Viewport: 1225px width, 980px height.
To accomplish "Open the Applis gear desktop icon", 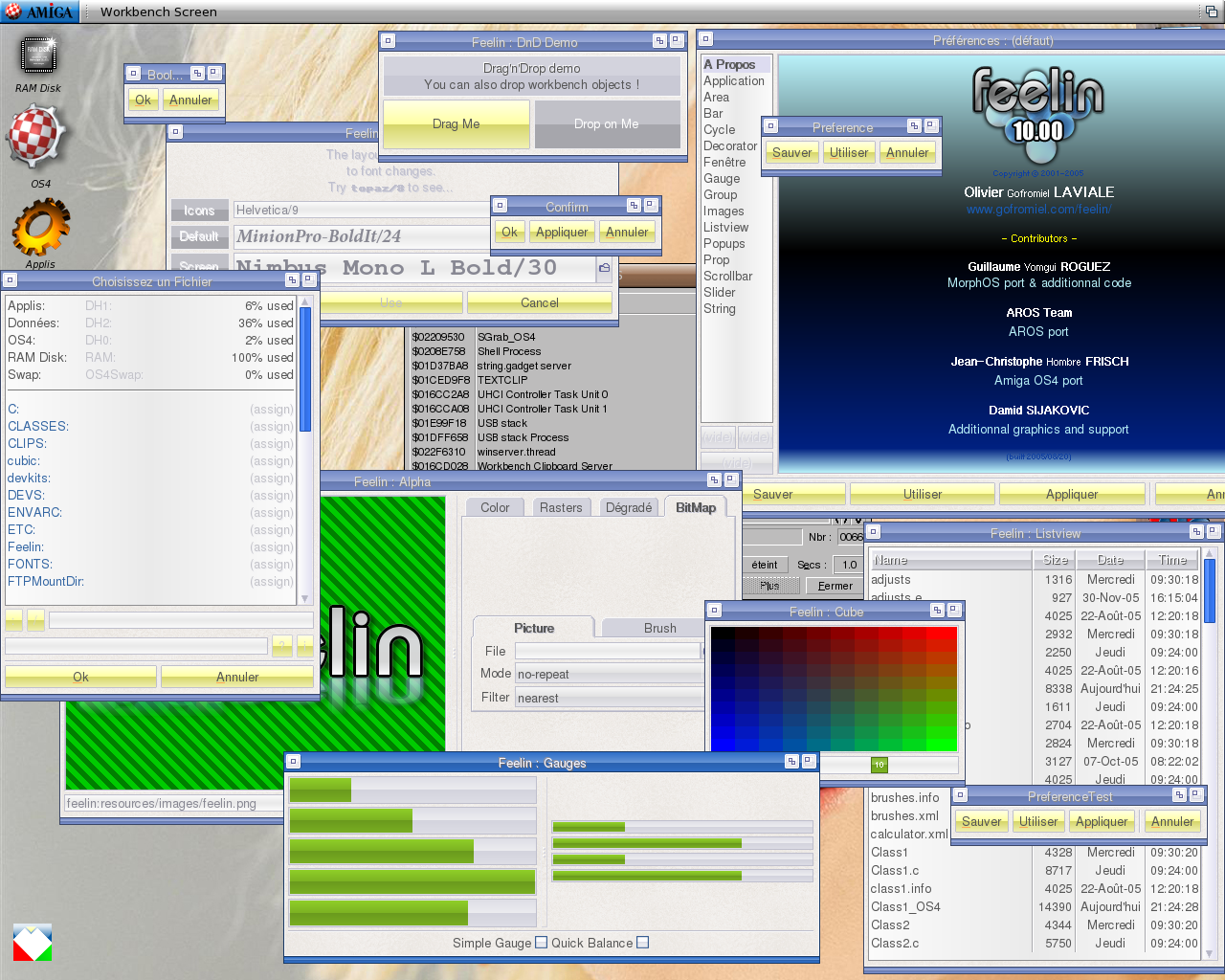I will point(40,228).
